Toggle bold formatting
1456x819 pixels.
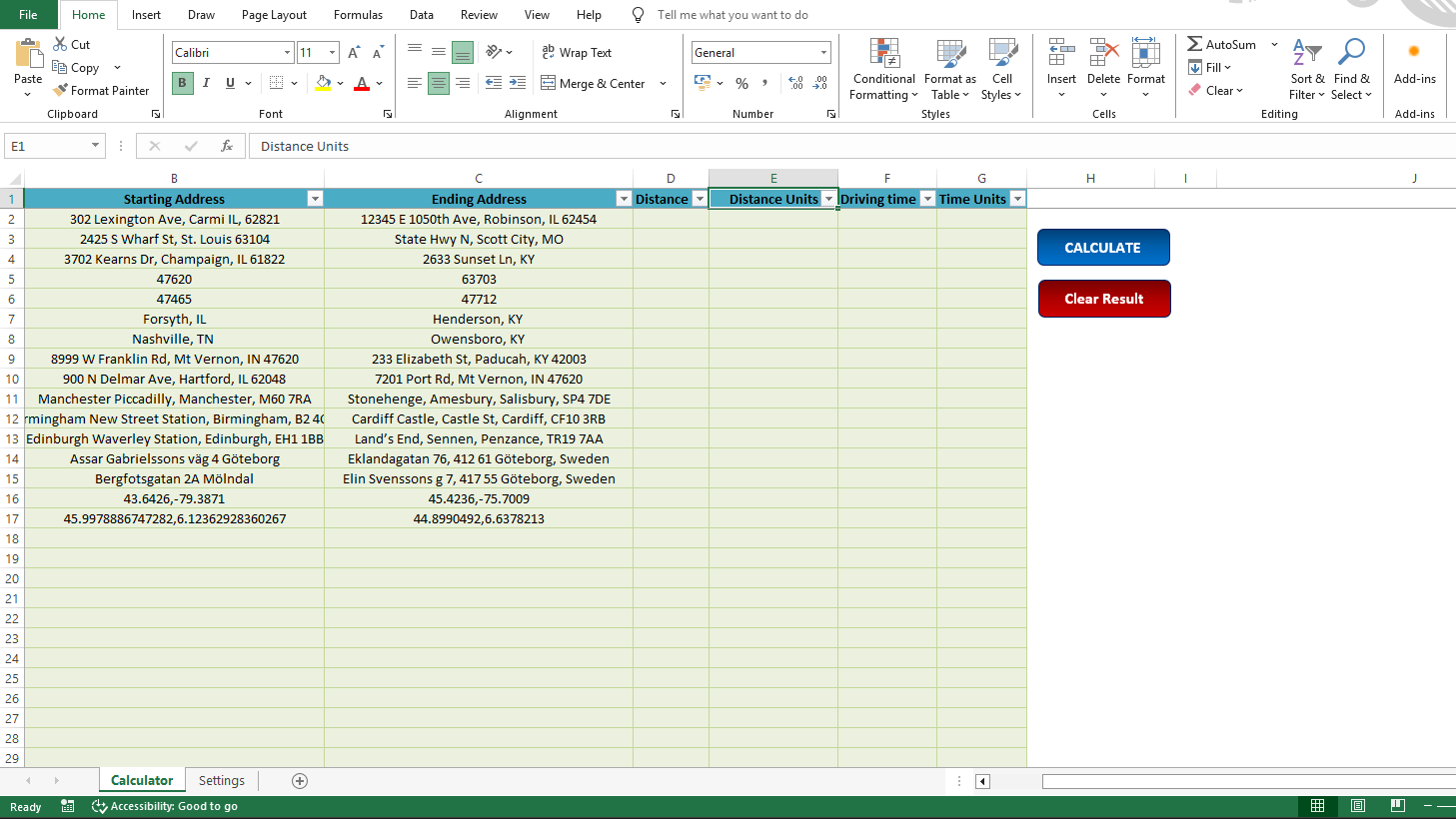click(181, 83)
